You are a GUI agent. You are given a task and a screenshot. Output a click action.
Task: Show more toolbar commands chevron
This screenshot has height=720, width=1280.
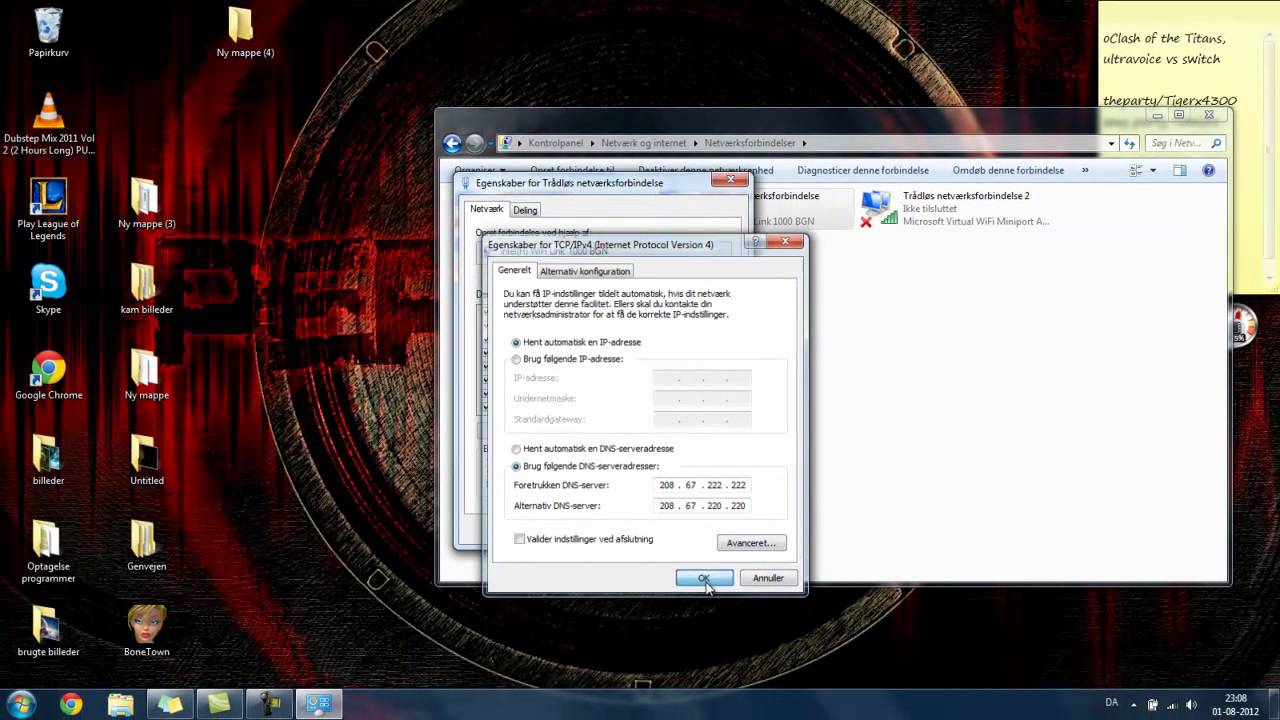point(1085,170)
